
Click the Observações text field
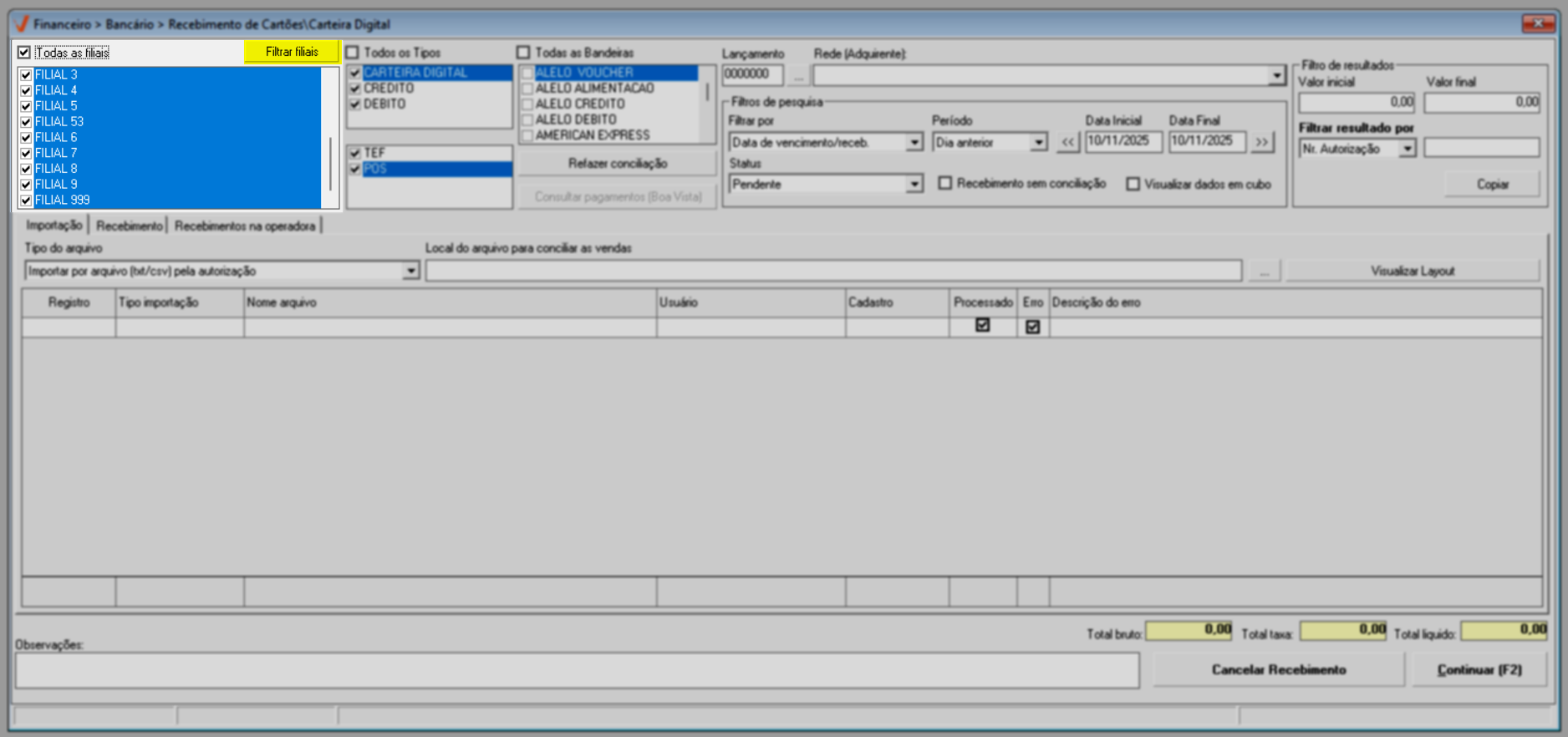tap(577, 671)
